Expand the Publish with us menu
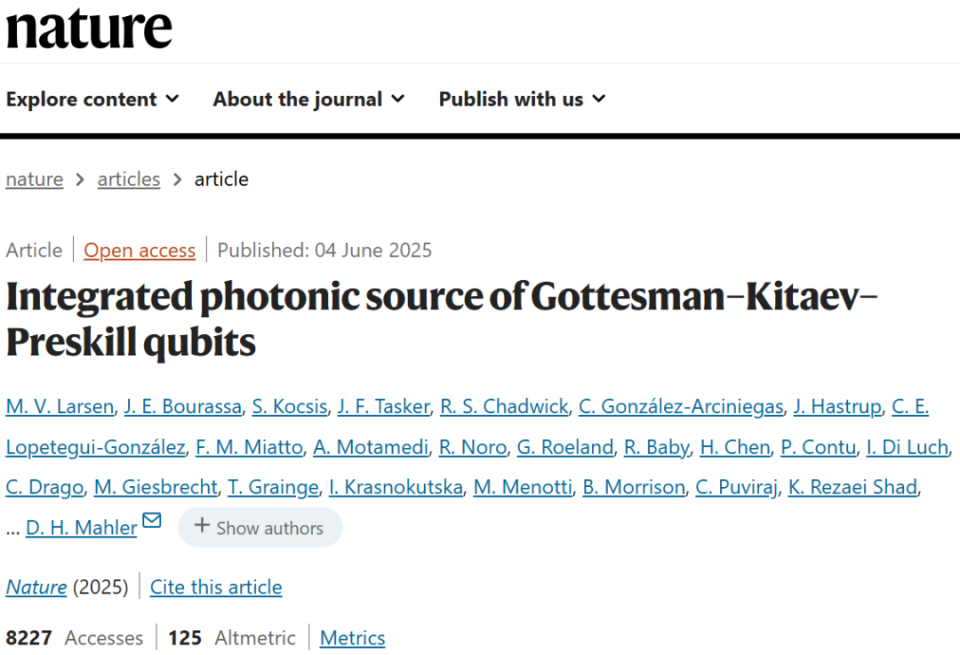Image resolution: width=960 pixels, height=655 pixels. [522, 99]
